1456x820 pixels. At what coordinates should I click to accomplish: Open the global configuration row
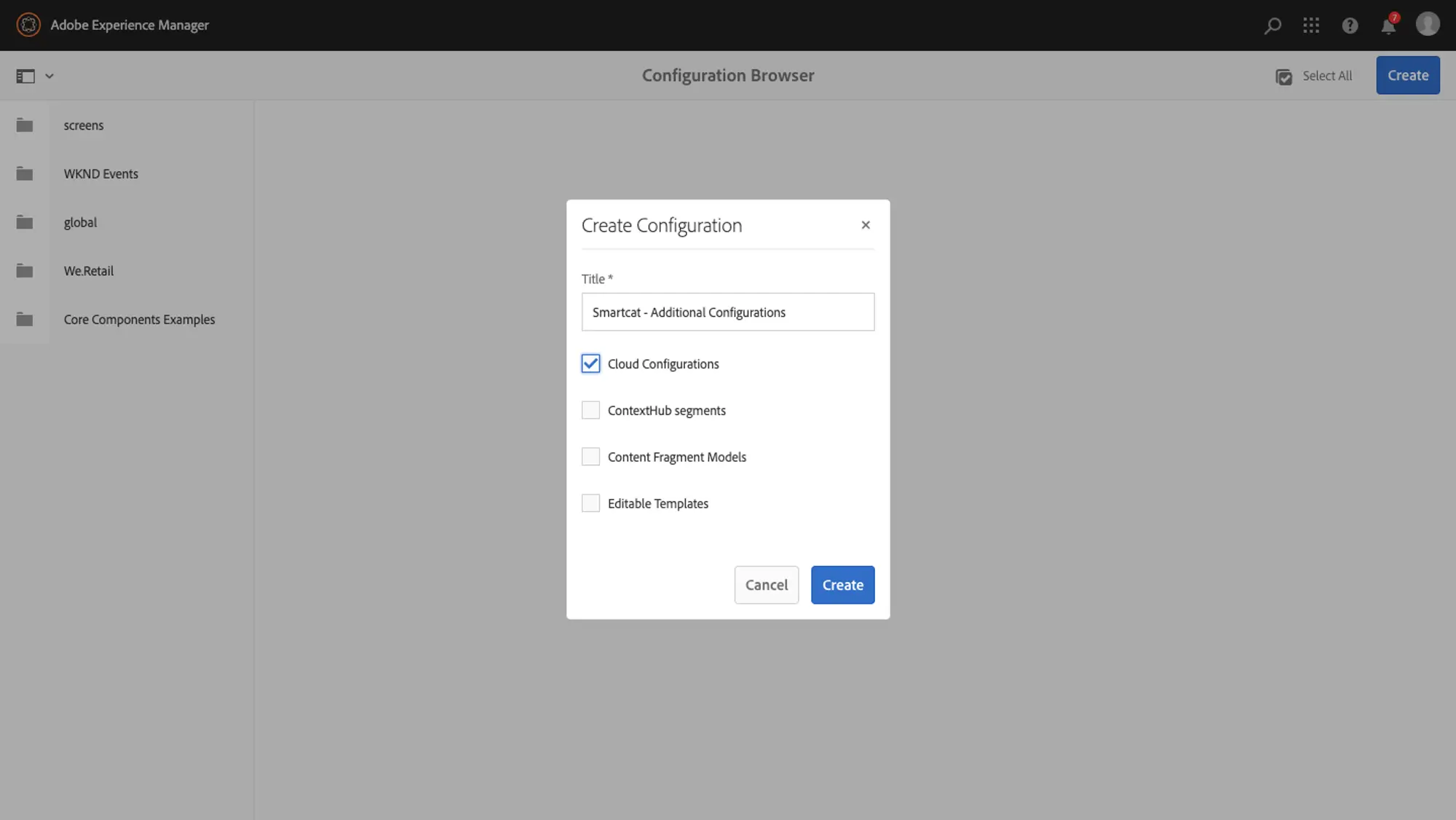(x=127, y=222)
